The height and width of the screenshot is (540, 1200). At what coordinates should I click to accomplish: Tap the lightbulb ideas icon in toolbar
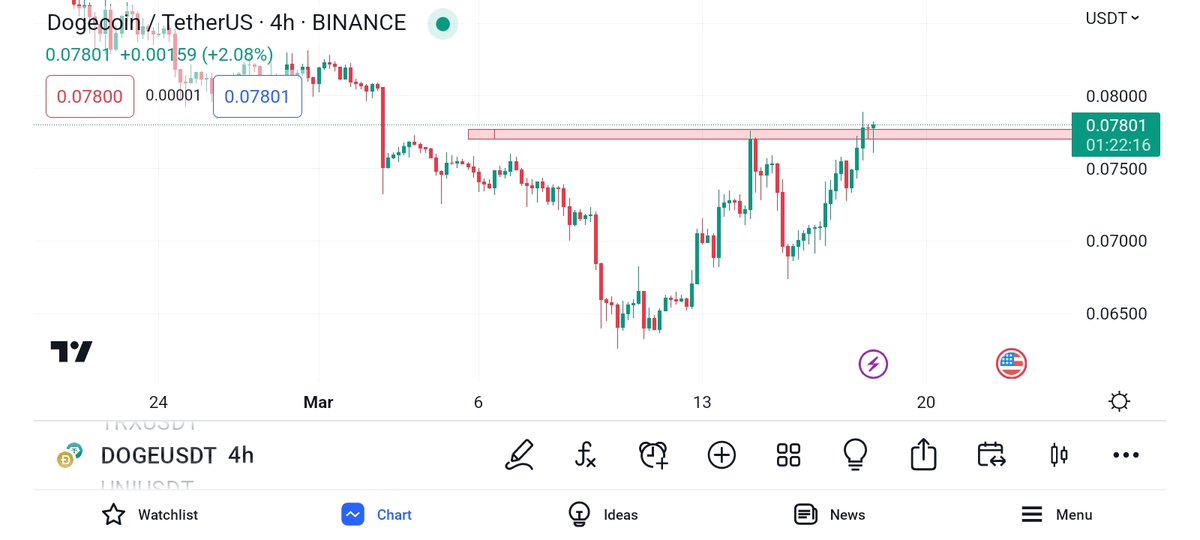(855, 455)
